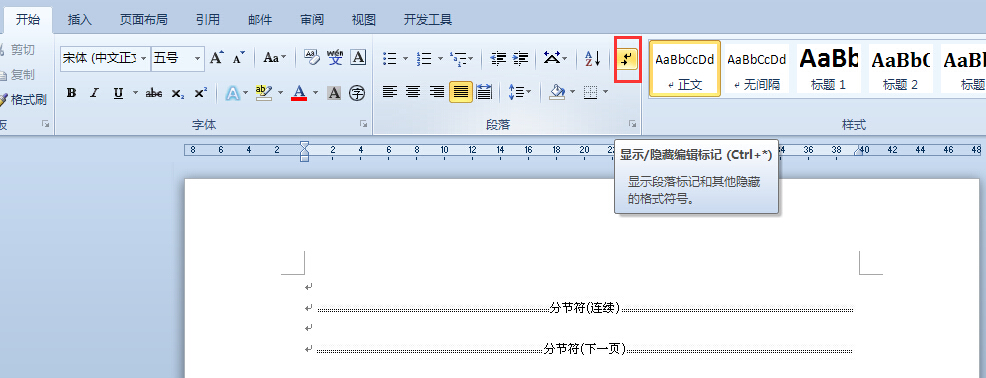The height and width of the screenshot is (378, 986).
Task: Open the Phonetic Guide (wén) tool
Action: pyautogui.click(x=335, y=58)
